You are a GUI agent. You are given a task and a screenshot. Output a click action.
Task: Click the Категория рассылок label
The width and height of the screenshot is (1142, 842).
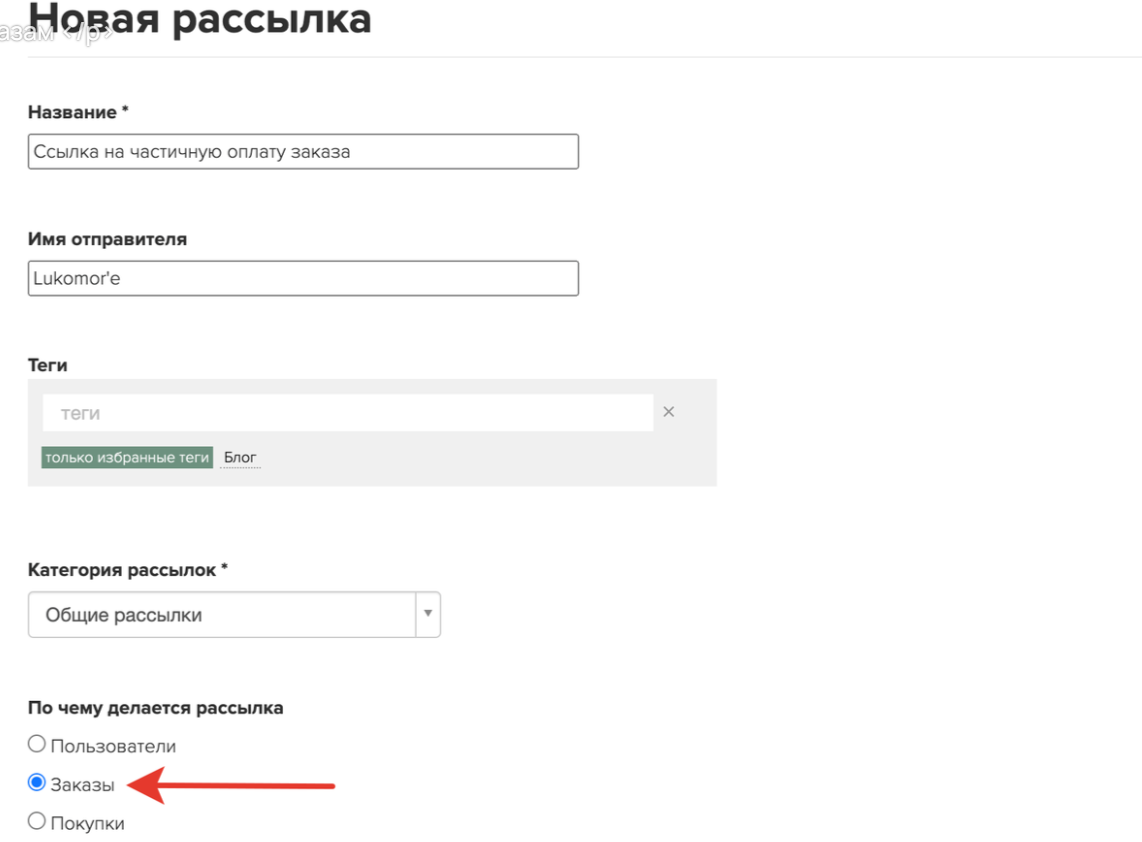pyautogui.click(x=127, y=570)
